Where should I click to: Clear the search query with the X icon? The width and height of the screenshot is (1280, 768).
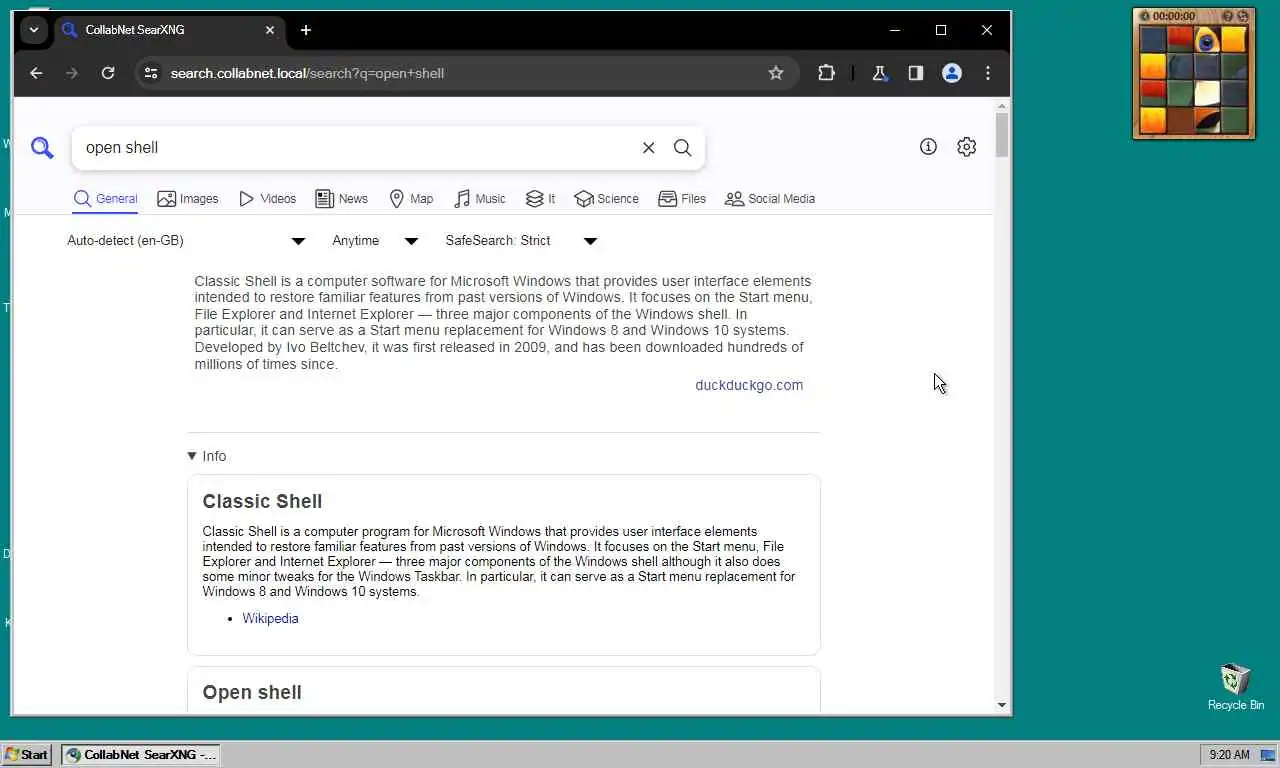click(x=648, y=148)
